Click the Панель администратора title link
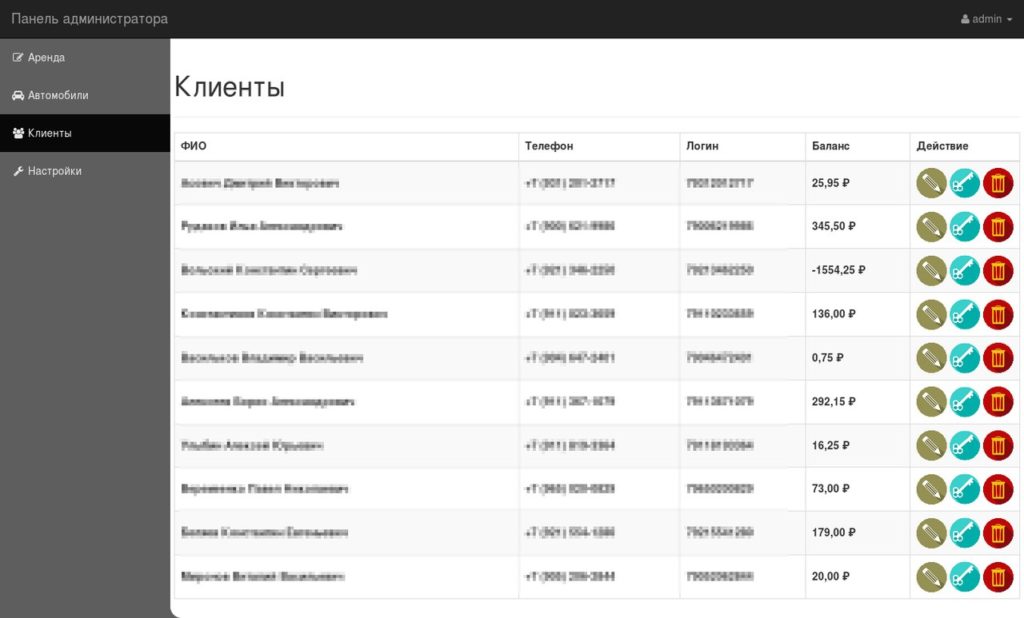 [x=89, y=19]
